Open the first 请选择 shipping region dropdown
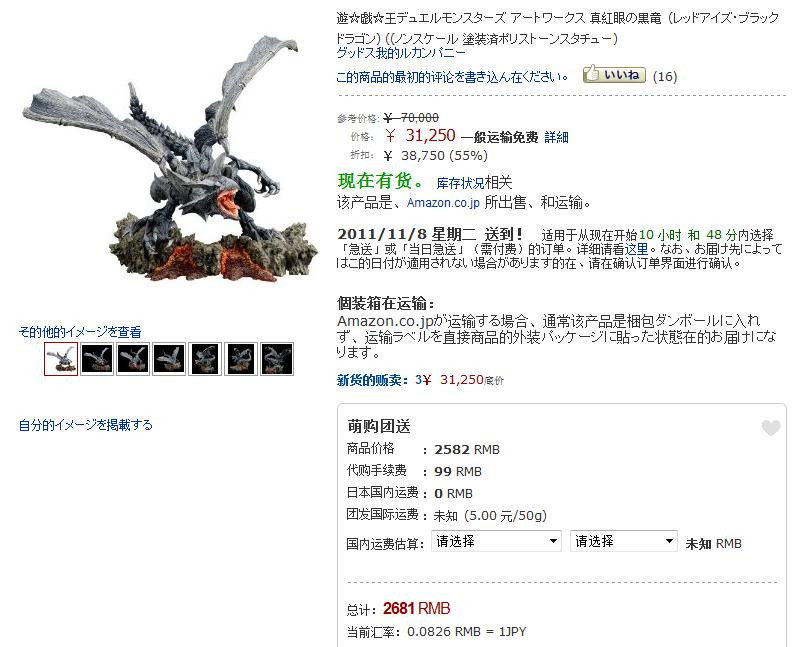 (496, 541)
